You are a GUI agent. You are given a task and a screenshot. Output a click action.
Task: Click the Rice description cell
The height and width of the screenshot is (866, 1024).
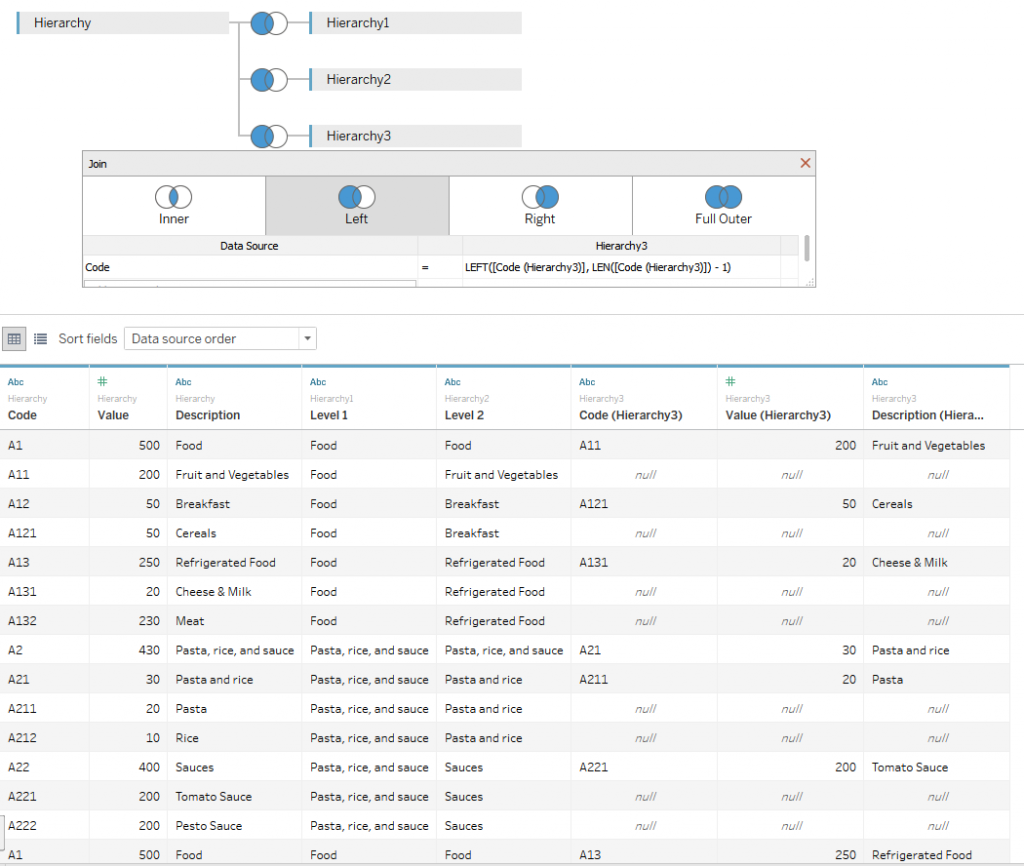(235, 738)
